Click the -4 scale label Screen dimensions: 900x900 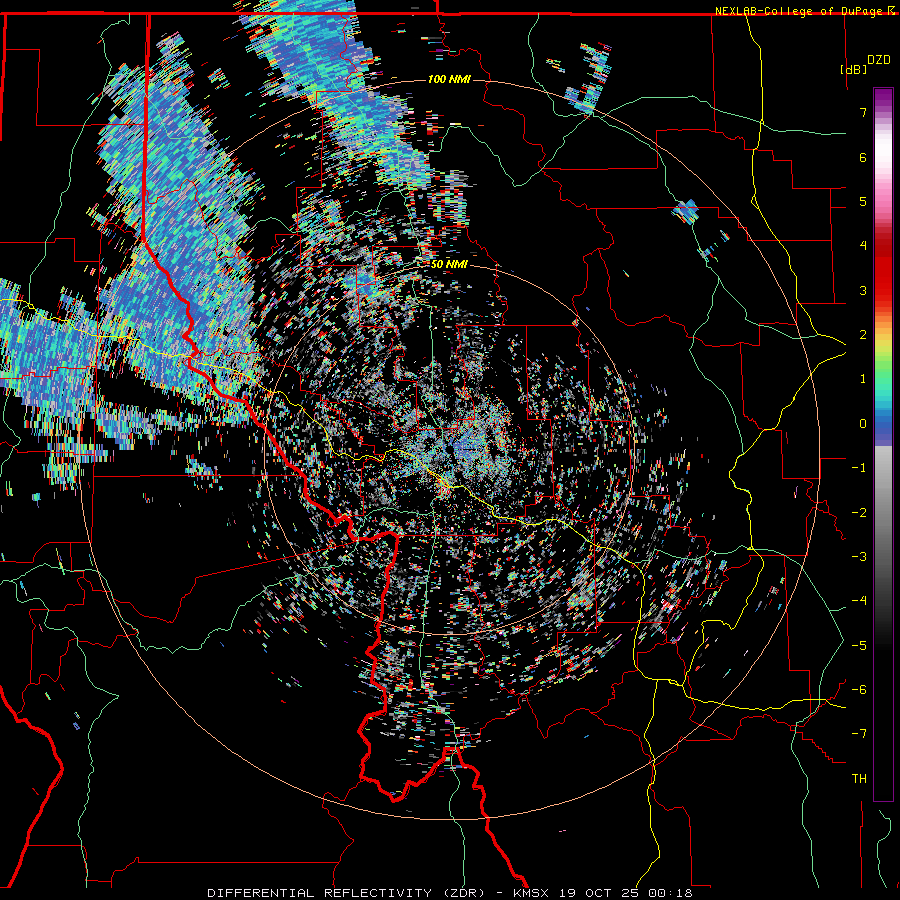pos(859,601)
